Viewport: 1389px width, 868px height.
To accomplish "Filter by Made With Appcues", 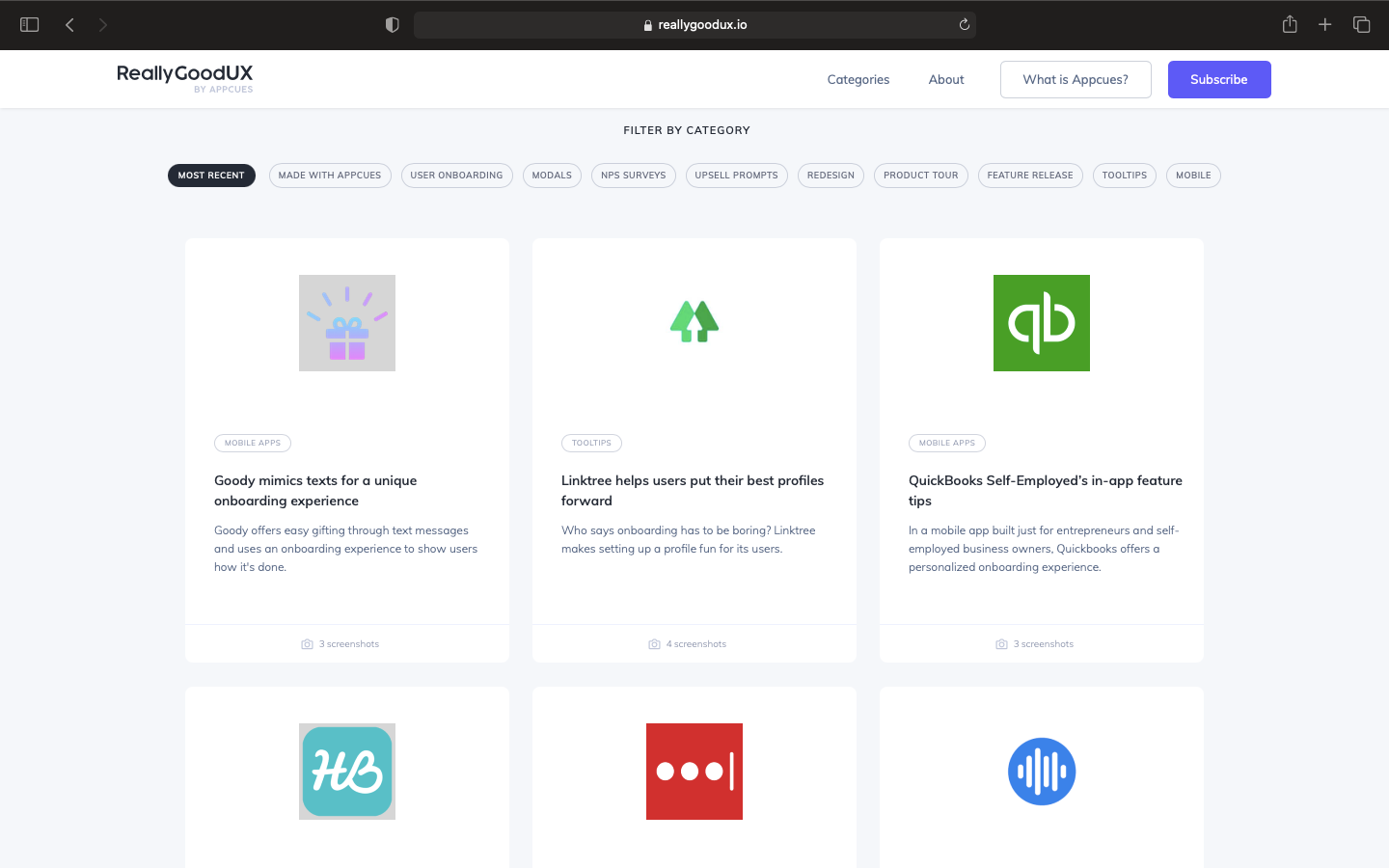I will (330, 176).
